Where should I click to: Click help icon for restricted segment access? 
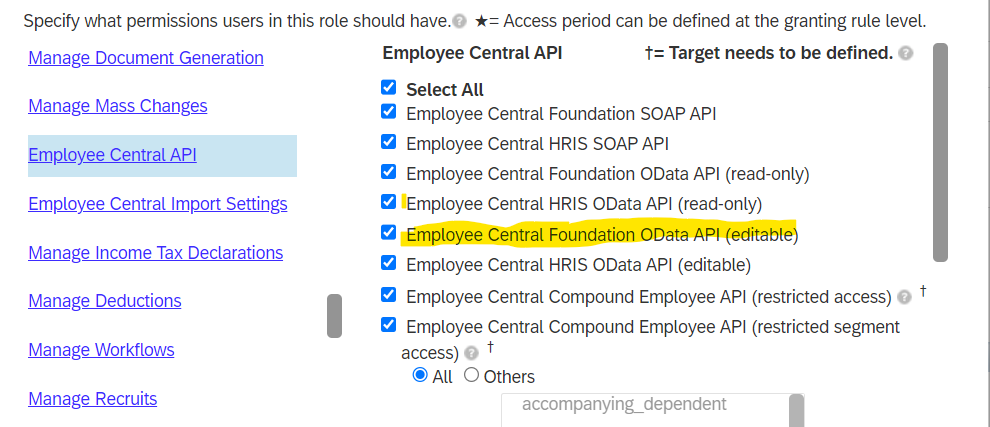(471, 353)
